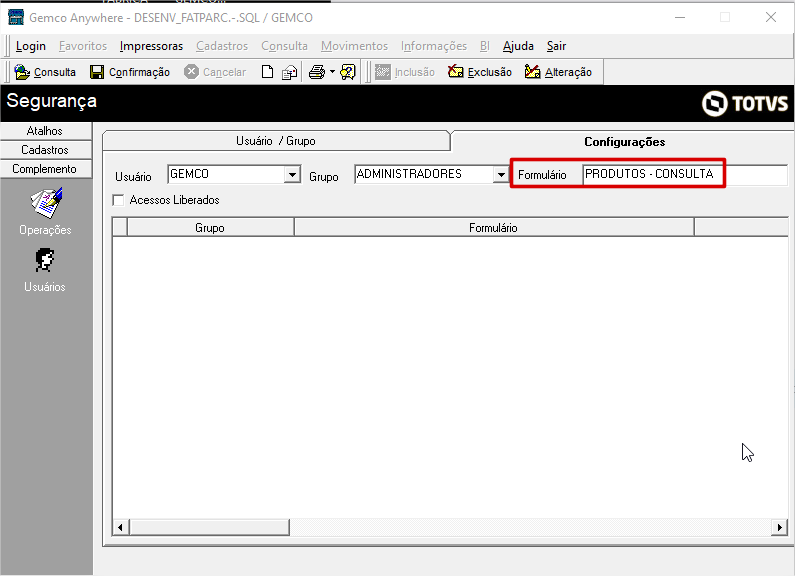
Task: Open the Cadastros menu in menu bar
Action: [222, 46]
